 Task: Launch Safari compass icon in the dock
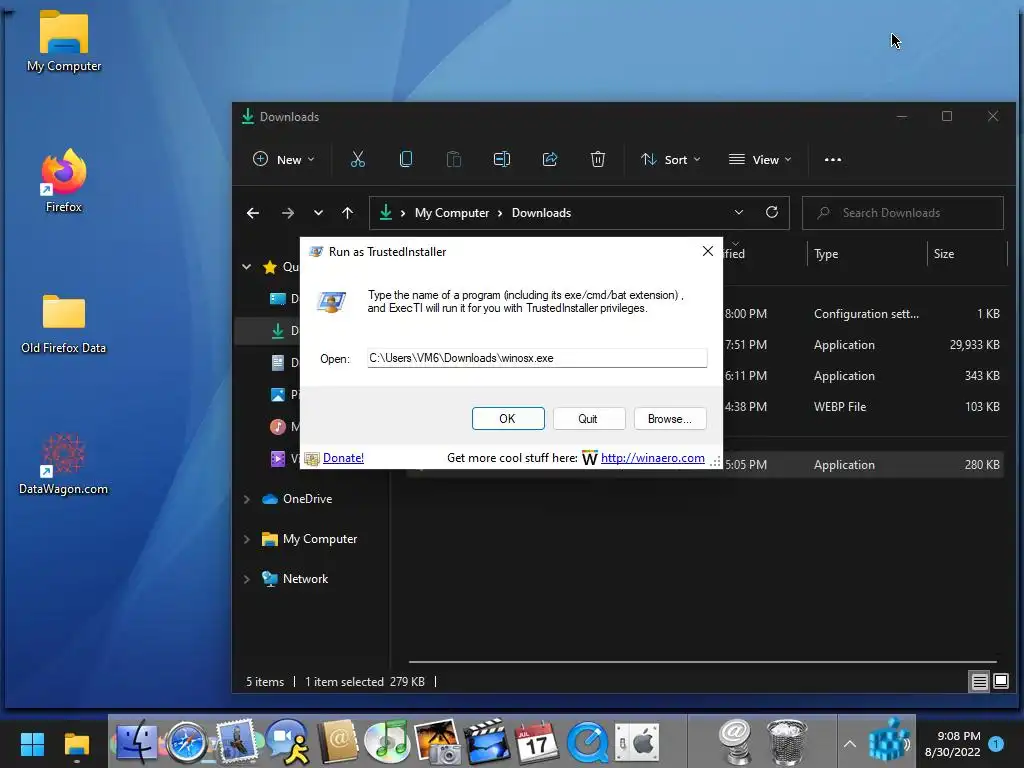(x=185, y=742)
